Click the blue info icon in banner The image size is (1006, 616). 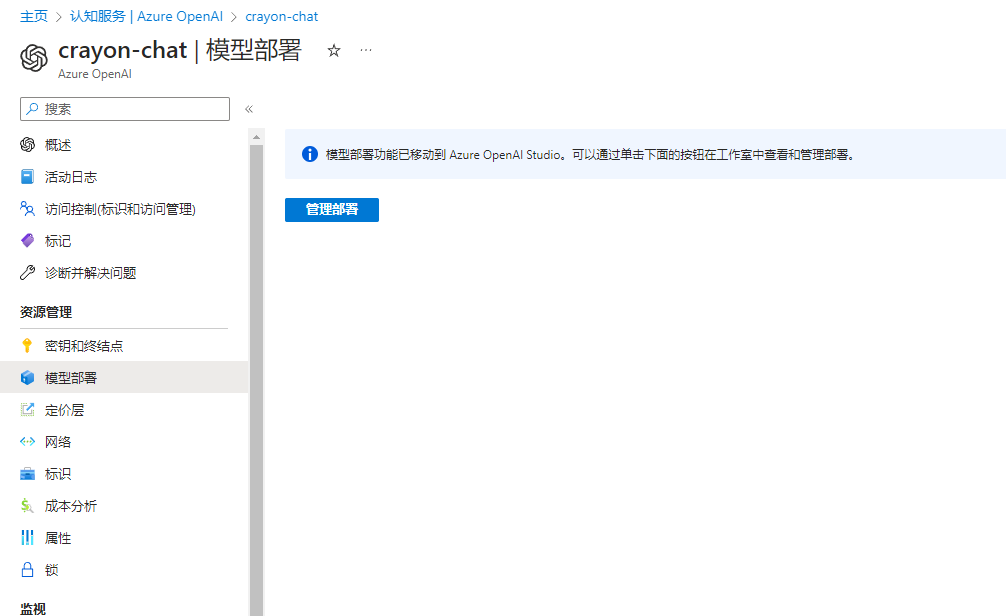tap(310, 154)
